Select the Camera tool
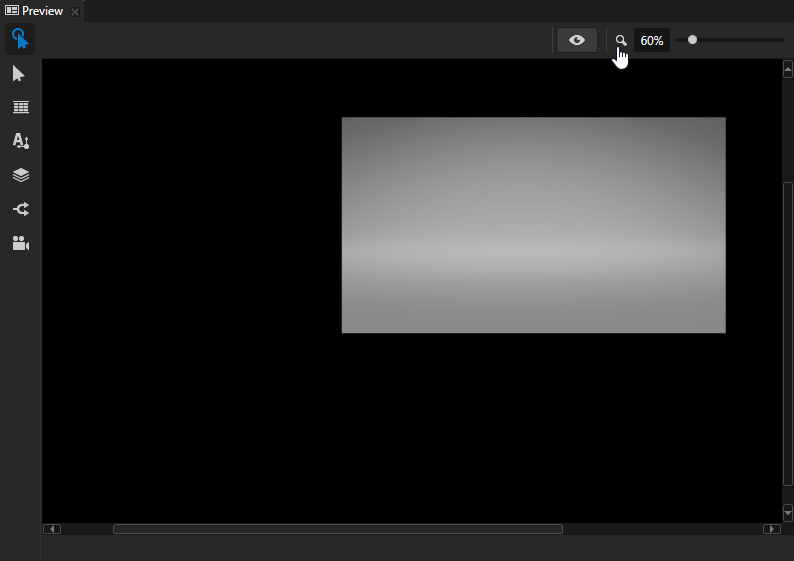This screenshot has height=561, width=794. pyautogui.click(x=20, y=243)
